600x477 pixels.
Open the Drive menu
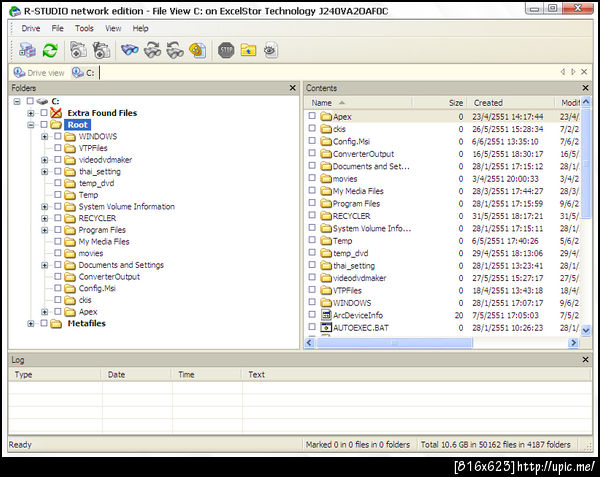coord(31,28)
